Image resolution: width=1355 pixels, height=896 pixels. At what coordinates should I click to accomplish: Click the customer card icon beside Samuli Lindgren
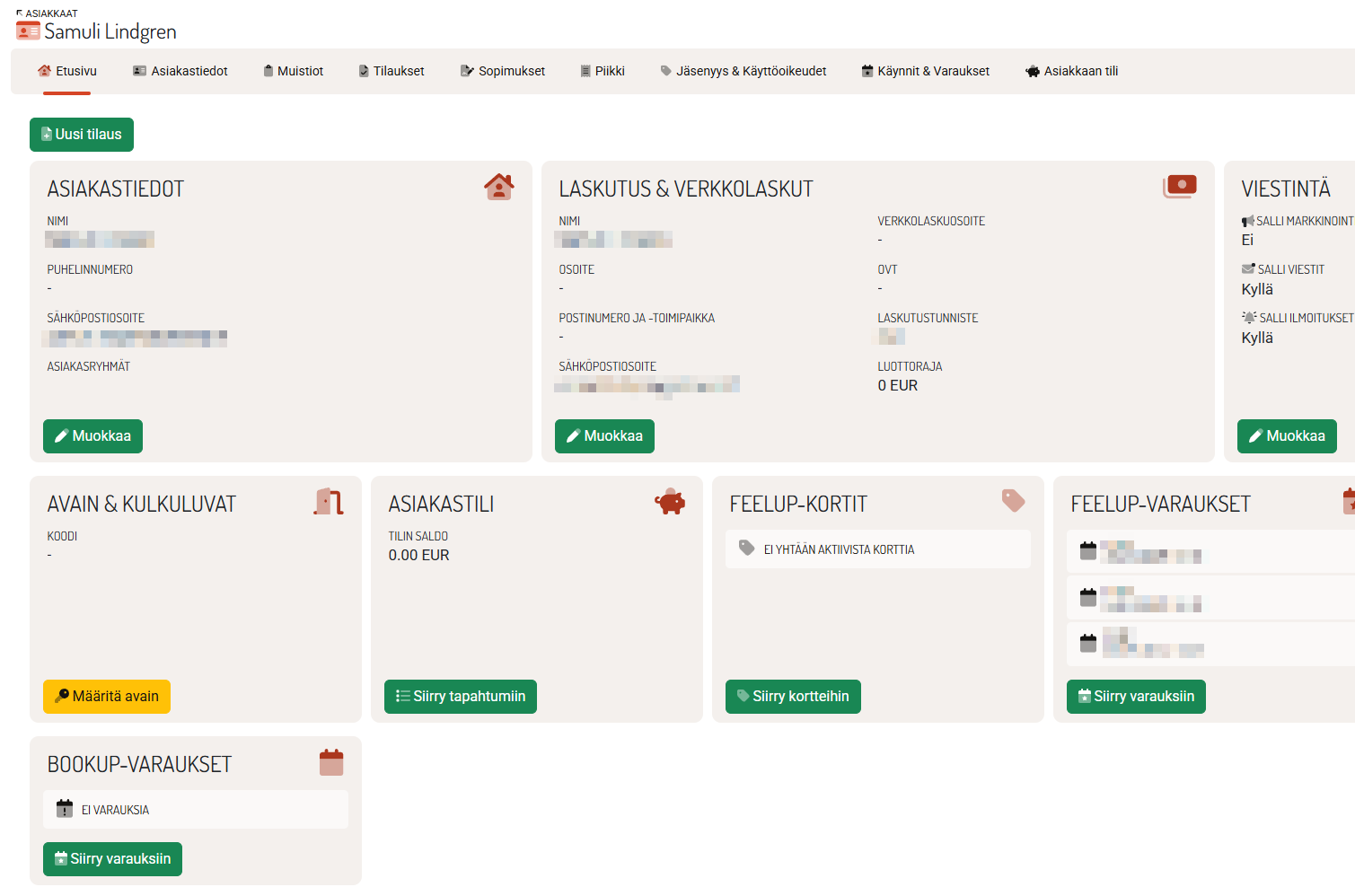click(28, 31)
